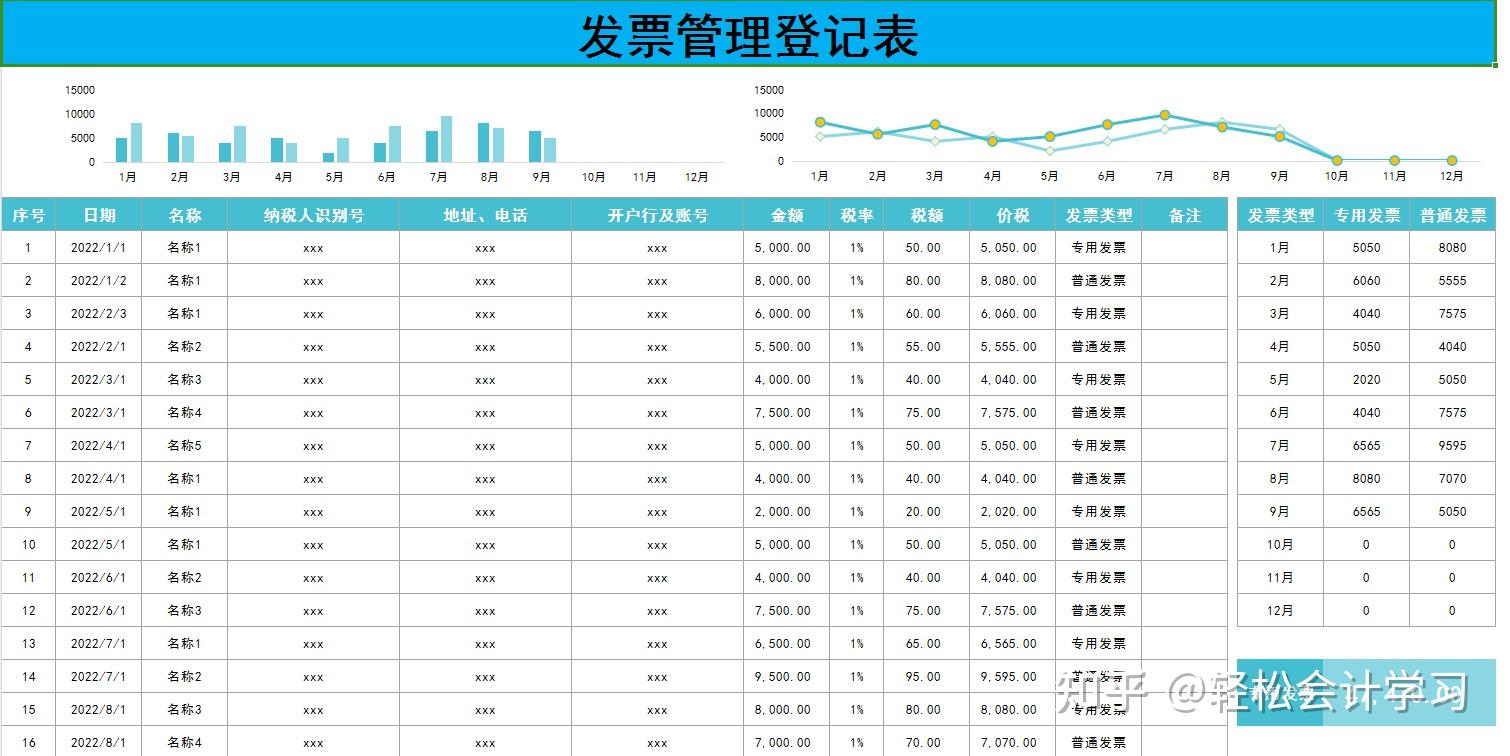The height and width of the screenshot is (756, 1510).
Task: Select the total cell 9,595.00
Action: [1012, 677]
